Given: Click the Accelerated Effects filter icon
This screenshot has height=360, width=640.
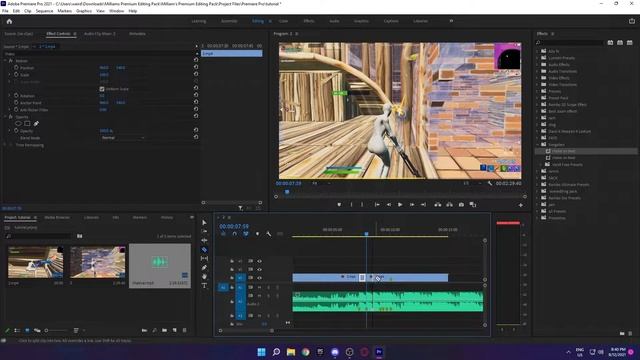Looking at the screenshot, I should point(610,42).
